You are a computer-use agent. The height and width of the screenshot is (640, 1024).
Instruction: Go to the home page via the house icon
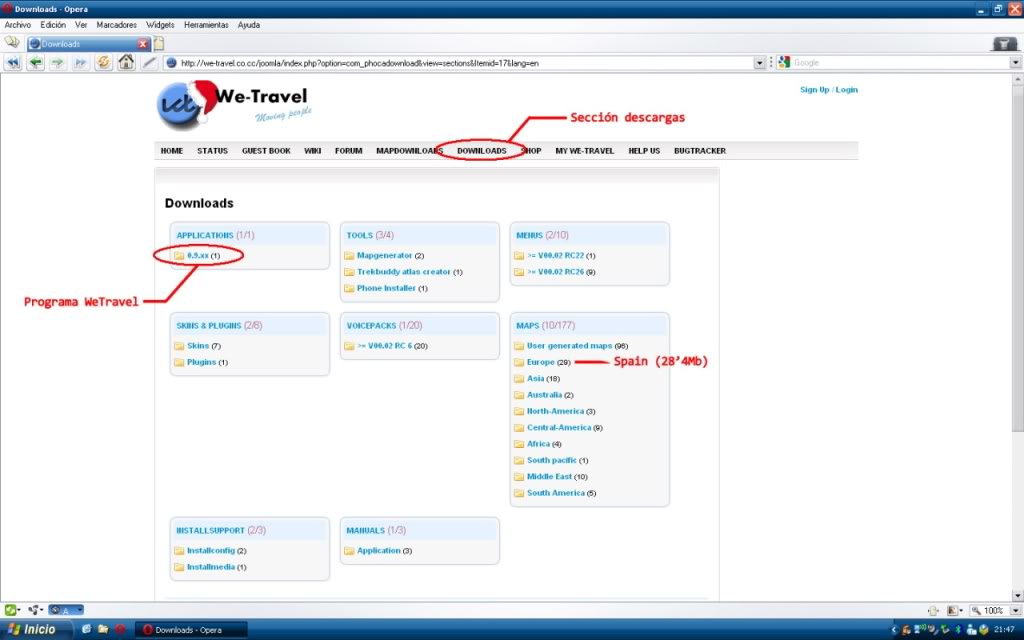tap(126, 63)
